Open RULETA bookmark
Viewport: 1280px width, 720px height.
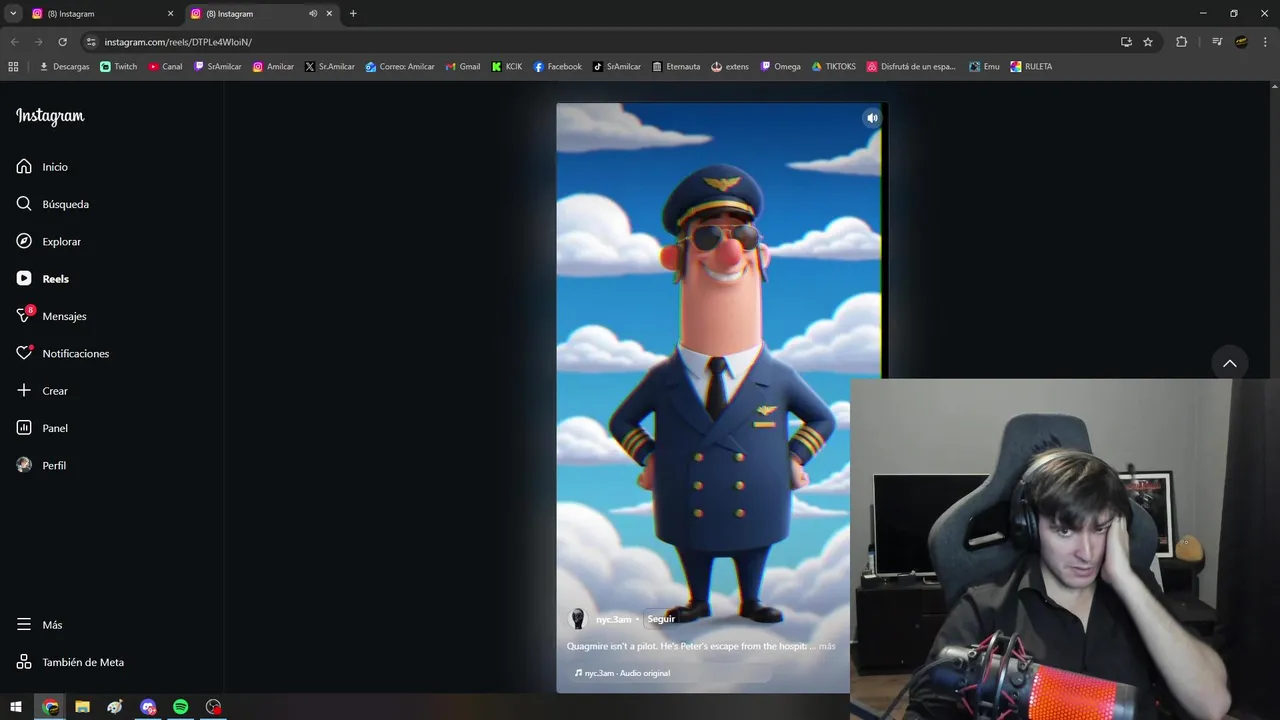[x=1031, y=67]
